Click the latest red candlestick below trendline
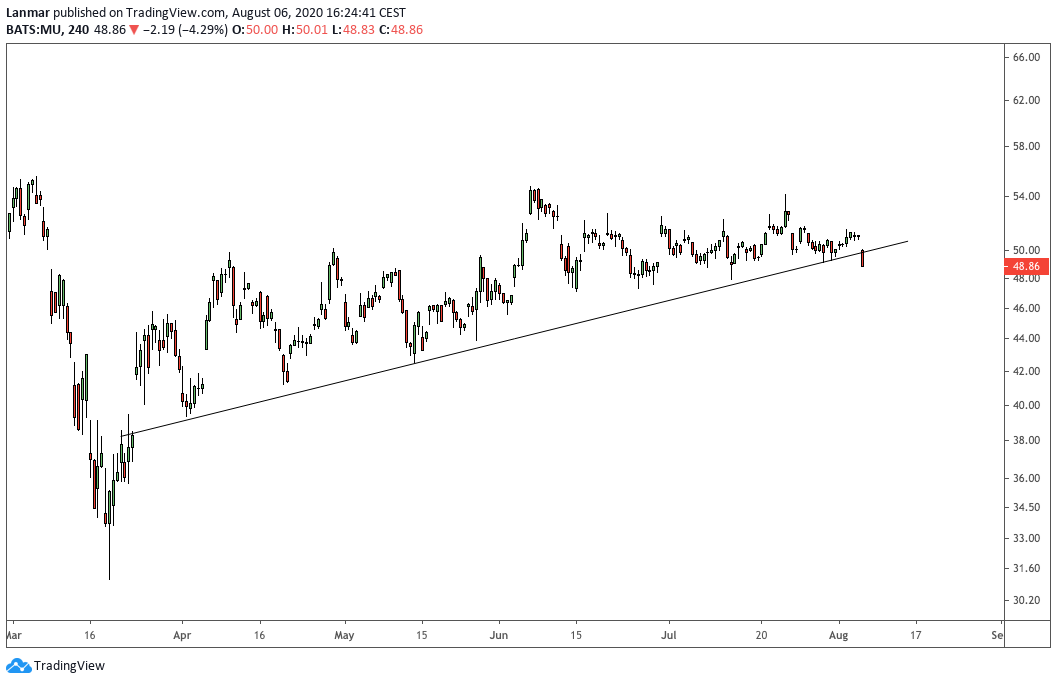Screen dimensions: 1057x684 (x=862, y=258)
